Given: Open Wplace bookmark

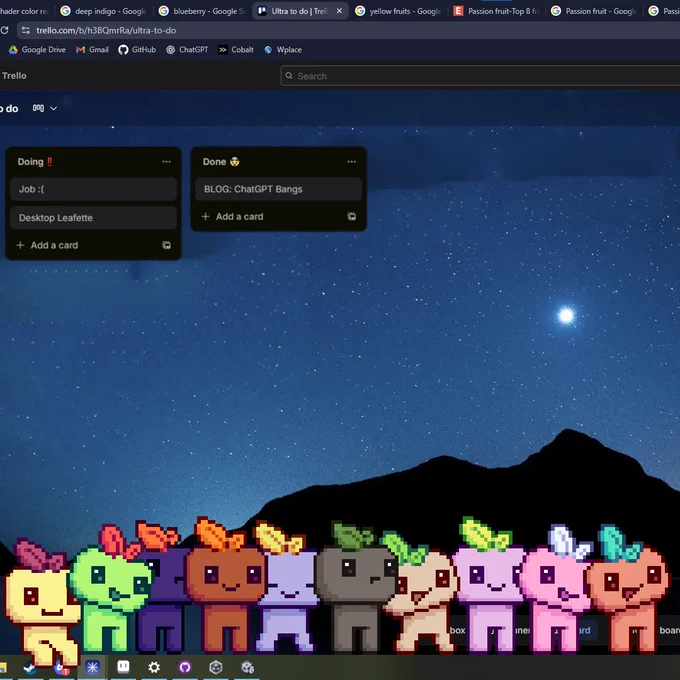Looking at the screenshot, I should 283,50.
